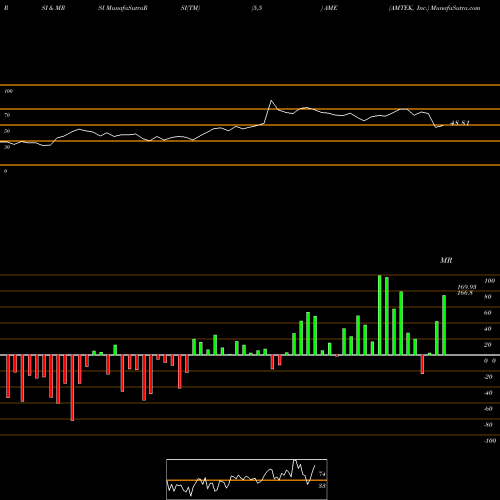500x500 pixels.
Task: Click the RSI axis label 100
Action: click(9, 91)
